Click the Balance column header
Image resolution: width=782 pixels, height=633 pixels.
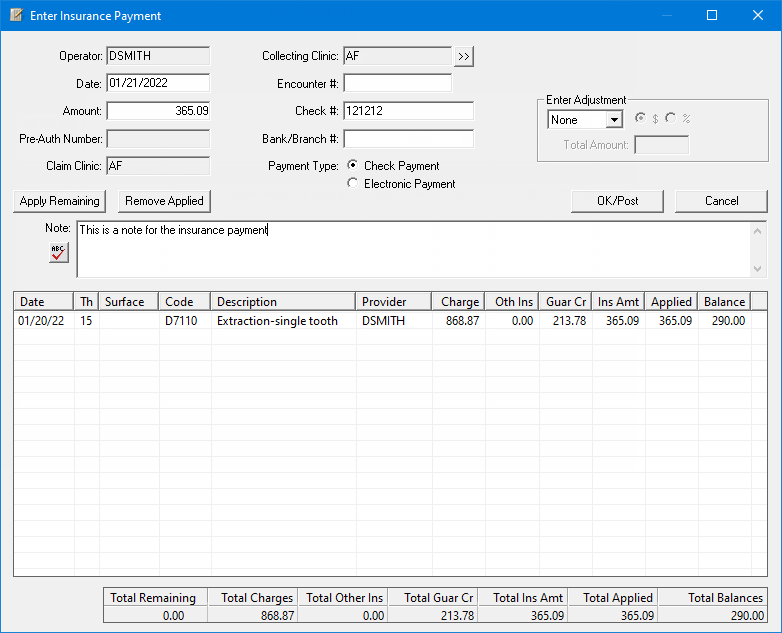click(x=724, y=301)
